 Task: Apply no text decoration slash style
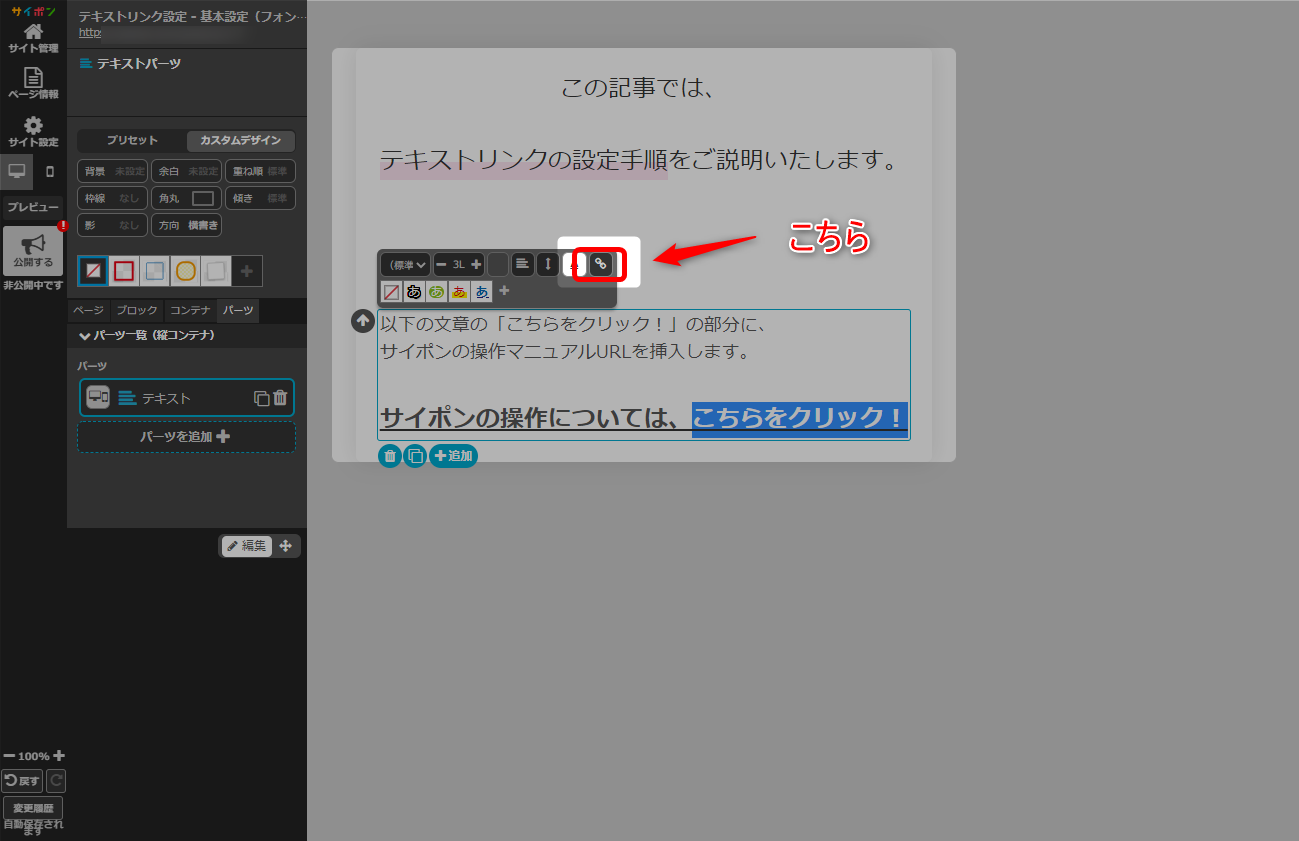tap(391, 292)
